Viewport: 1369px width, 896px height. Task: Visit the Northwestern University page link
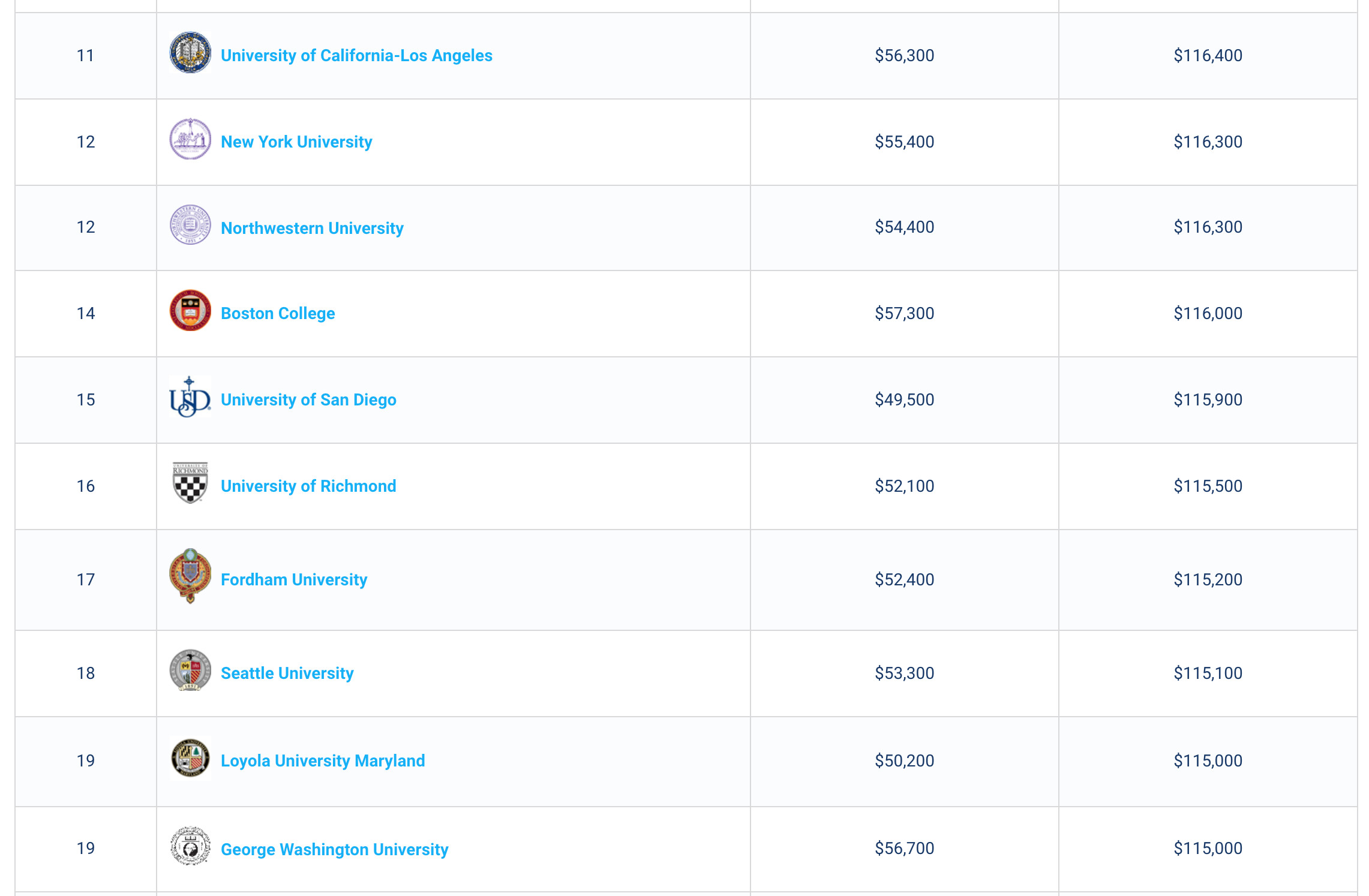point(312,228)
